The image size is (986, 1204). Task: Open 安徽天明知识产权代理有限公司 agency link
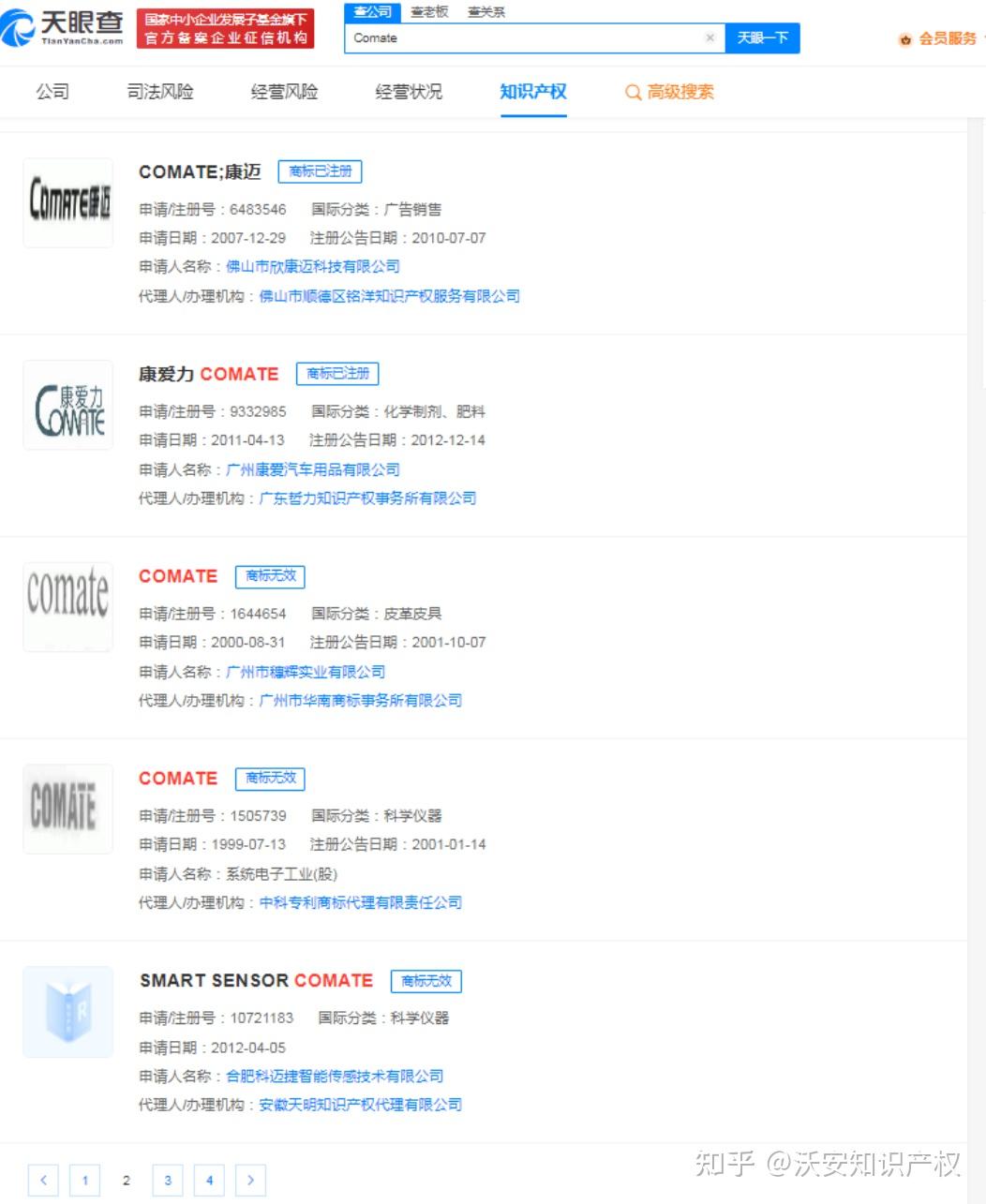[361, 1105]
